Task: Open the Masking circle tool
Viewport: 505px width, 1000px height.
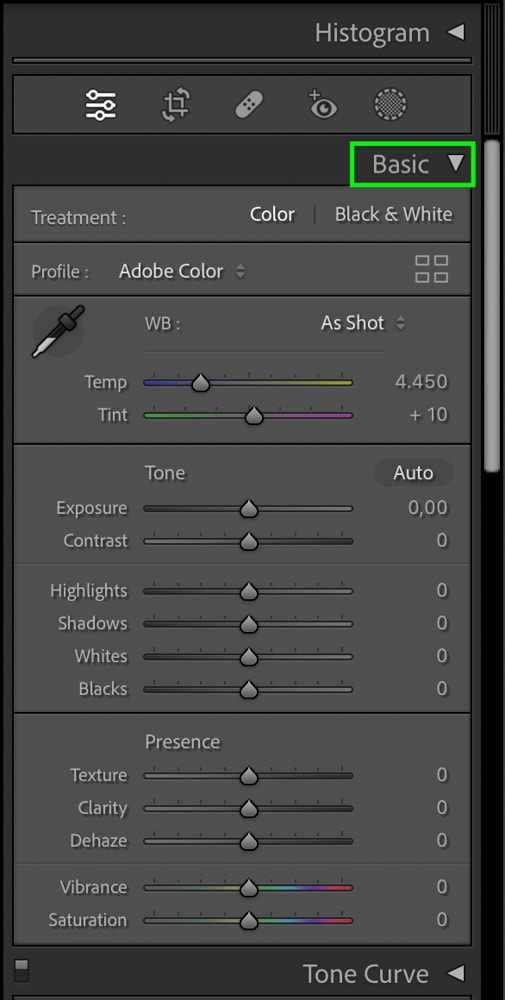Action: pos(390,105)
